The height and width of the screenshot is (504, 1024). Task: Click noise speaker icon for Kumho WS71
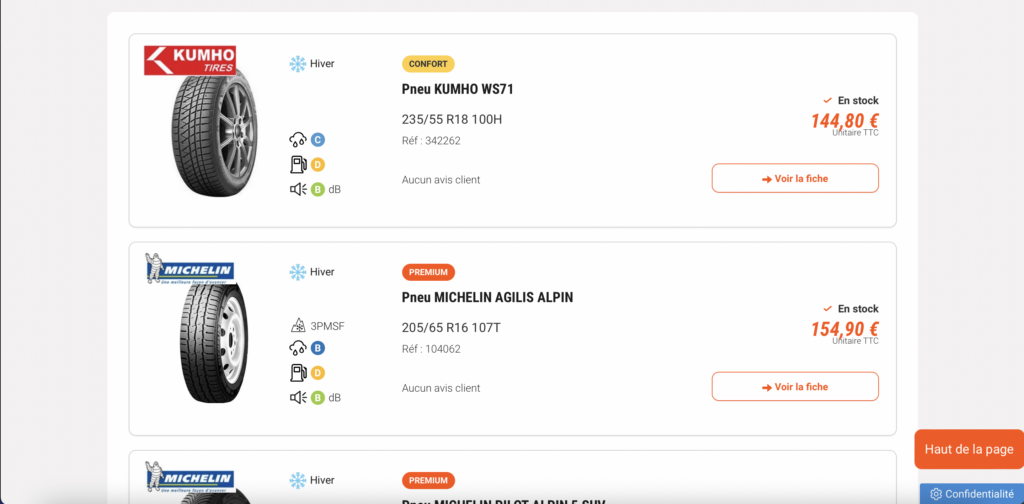[298, 189]
